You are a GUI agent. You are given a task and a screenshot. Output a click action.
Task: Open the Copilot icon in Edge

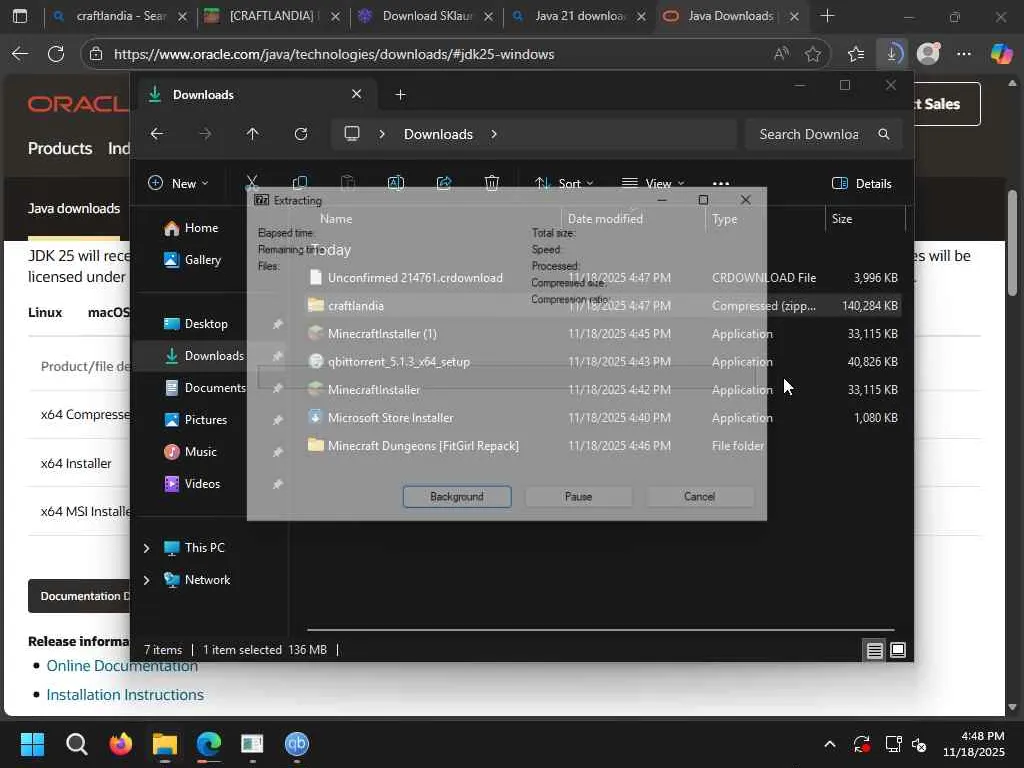pyautogui.click(x=1001, y=54)
